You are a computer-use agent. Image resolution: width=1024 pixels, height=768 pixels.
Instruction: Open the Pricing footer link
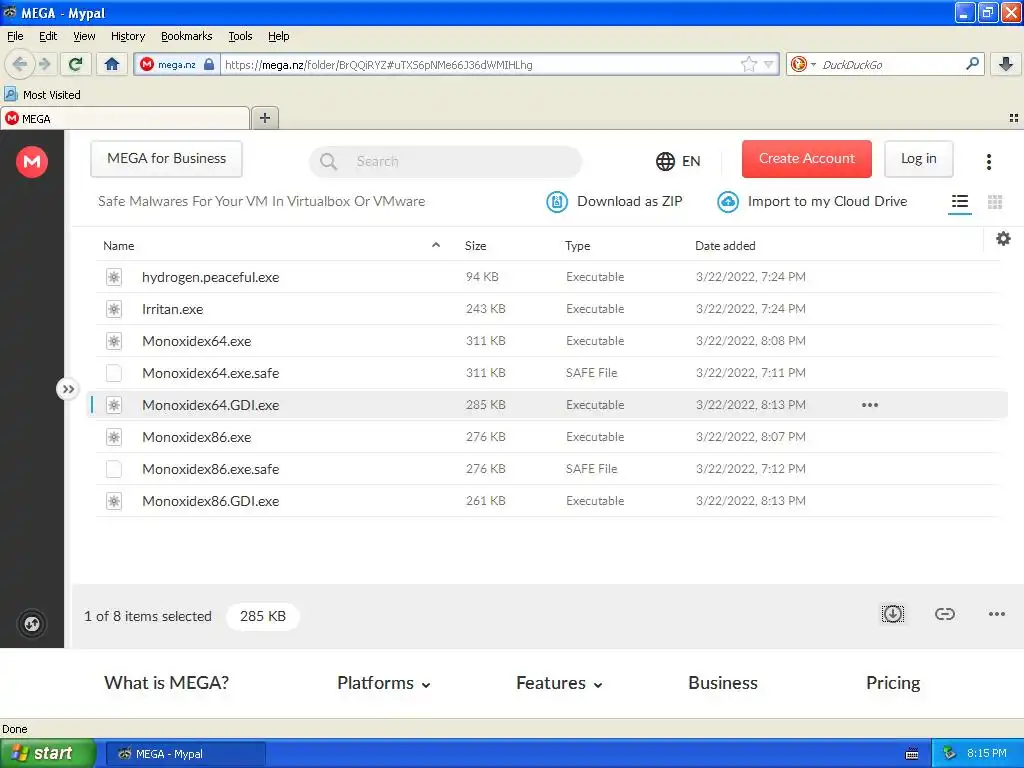pos(893,683)
